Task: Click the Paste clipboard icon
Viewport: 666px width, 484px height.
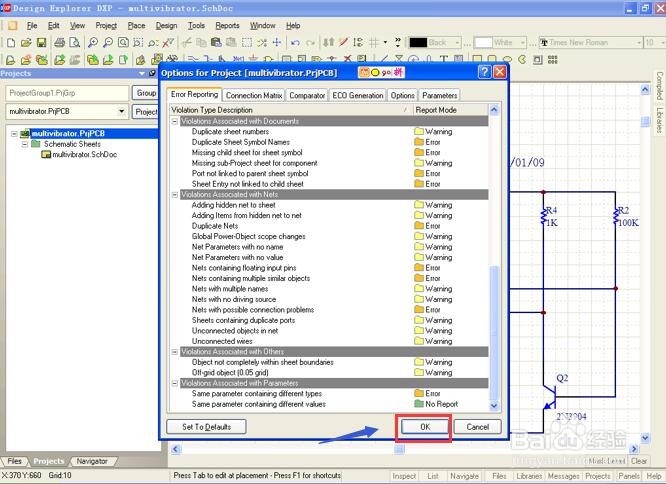Action: pyautogui.click(x=216, y=42)
